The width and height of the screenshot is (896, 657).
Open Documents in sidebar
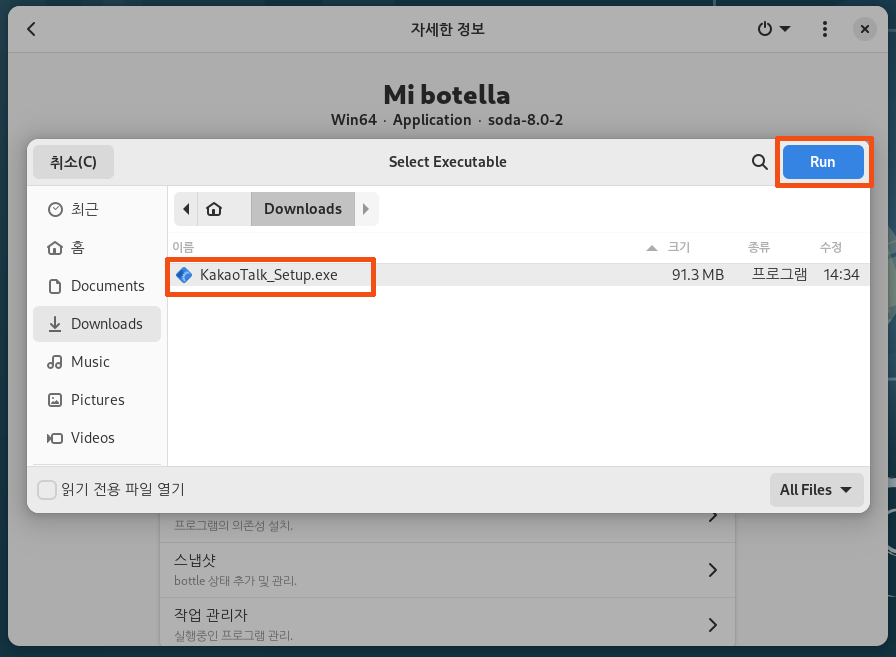tap(97, 286)
